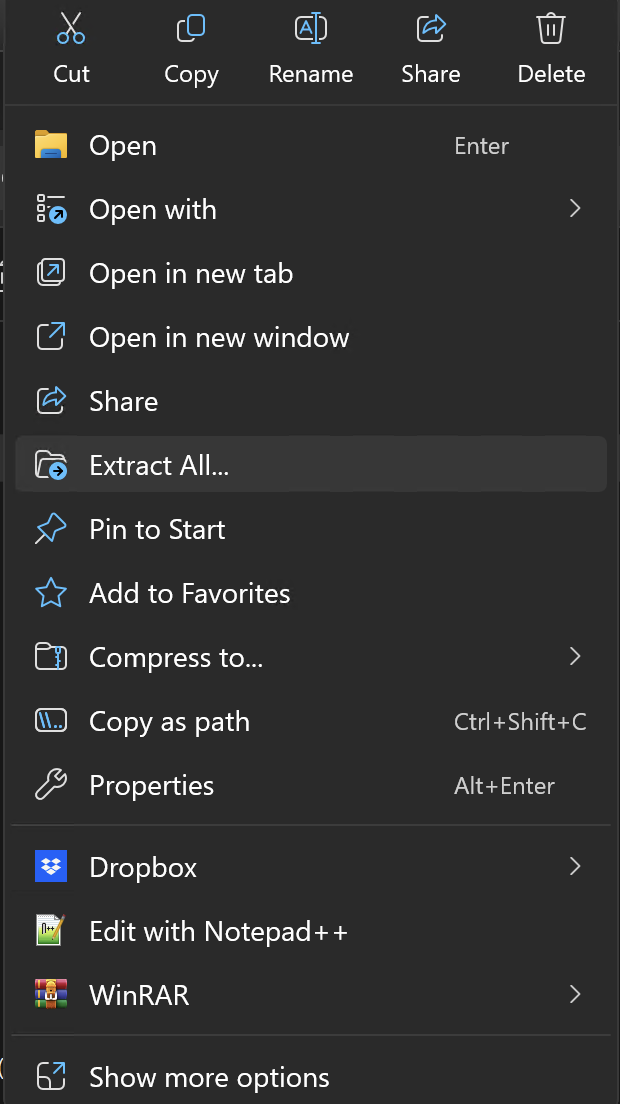Click the Rename label text
The height and width of the screenshot is (1104, 620).
tap(310, 74)
